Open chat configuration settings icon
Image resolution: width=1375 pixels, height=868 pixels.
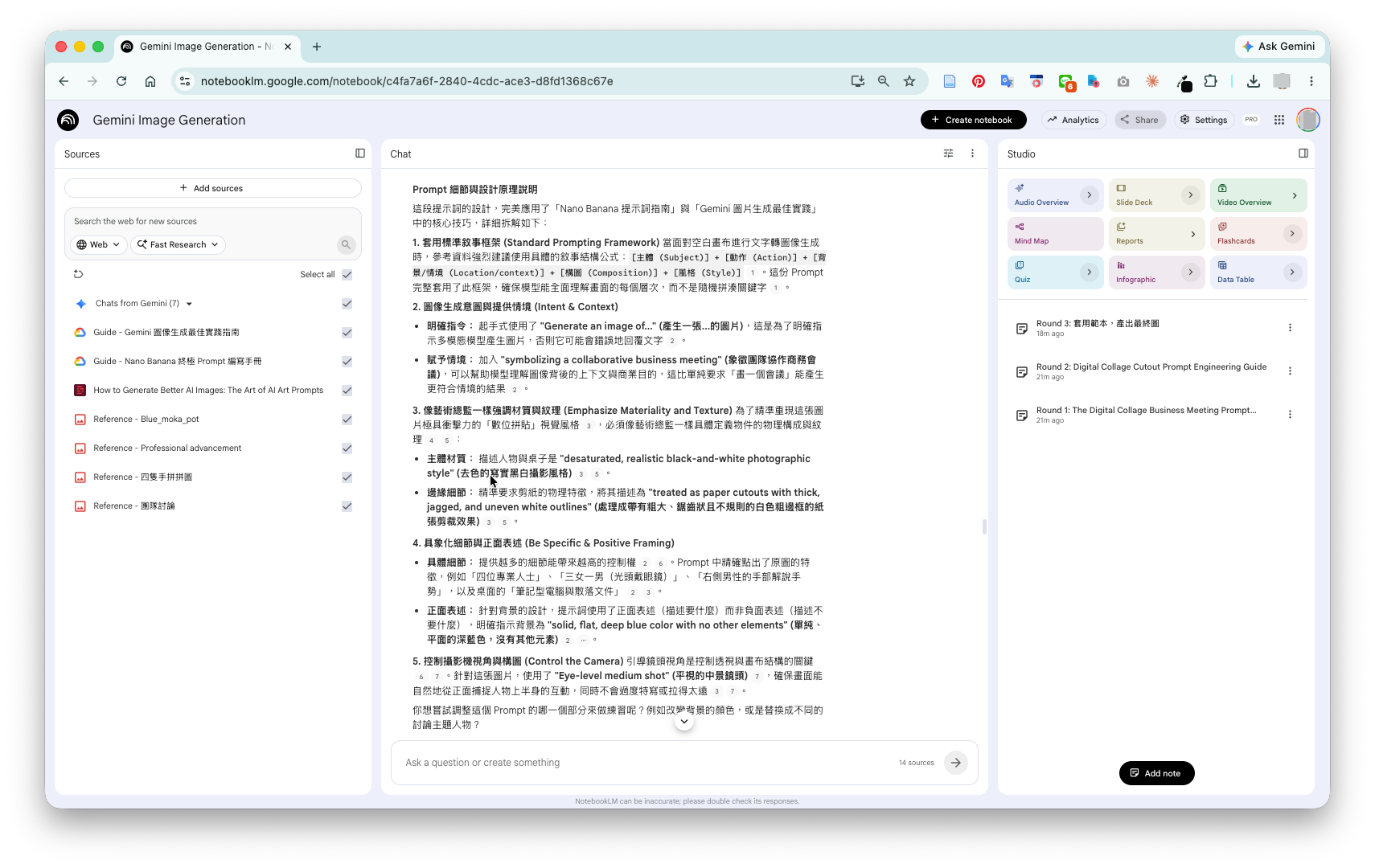(x=949, y=154)
